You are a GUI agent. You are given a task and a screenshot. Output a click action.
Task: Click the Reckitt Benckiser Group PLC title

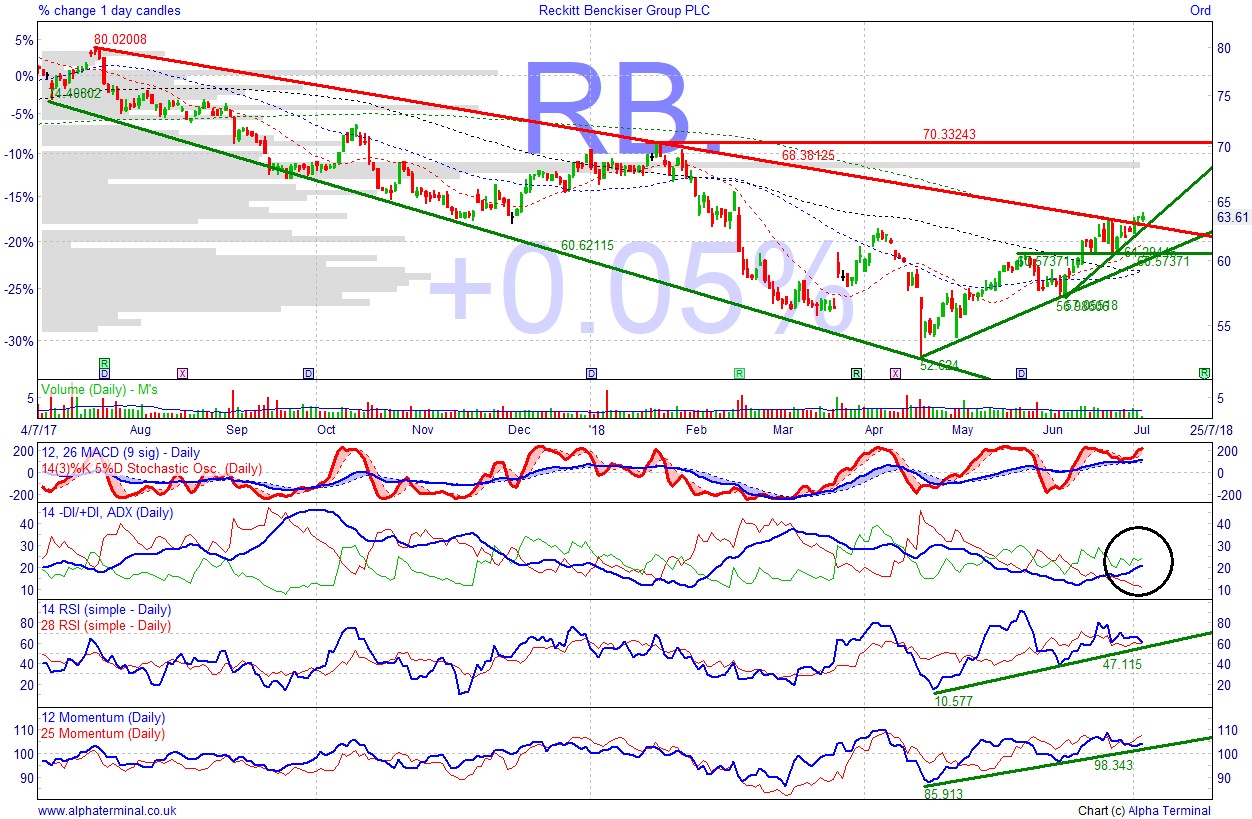(625, 10)
